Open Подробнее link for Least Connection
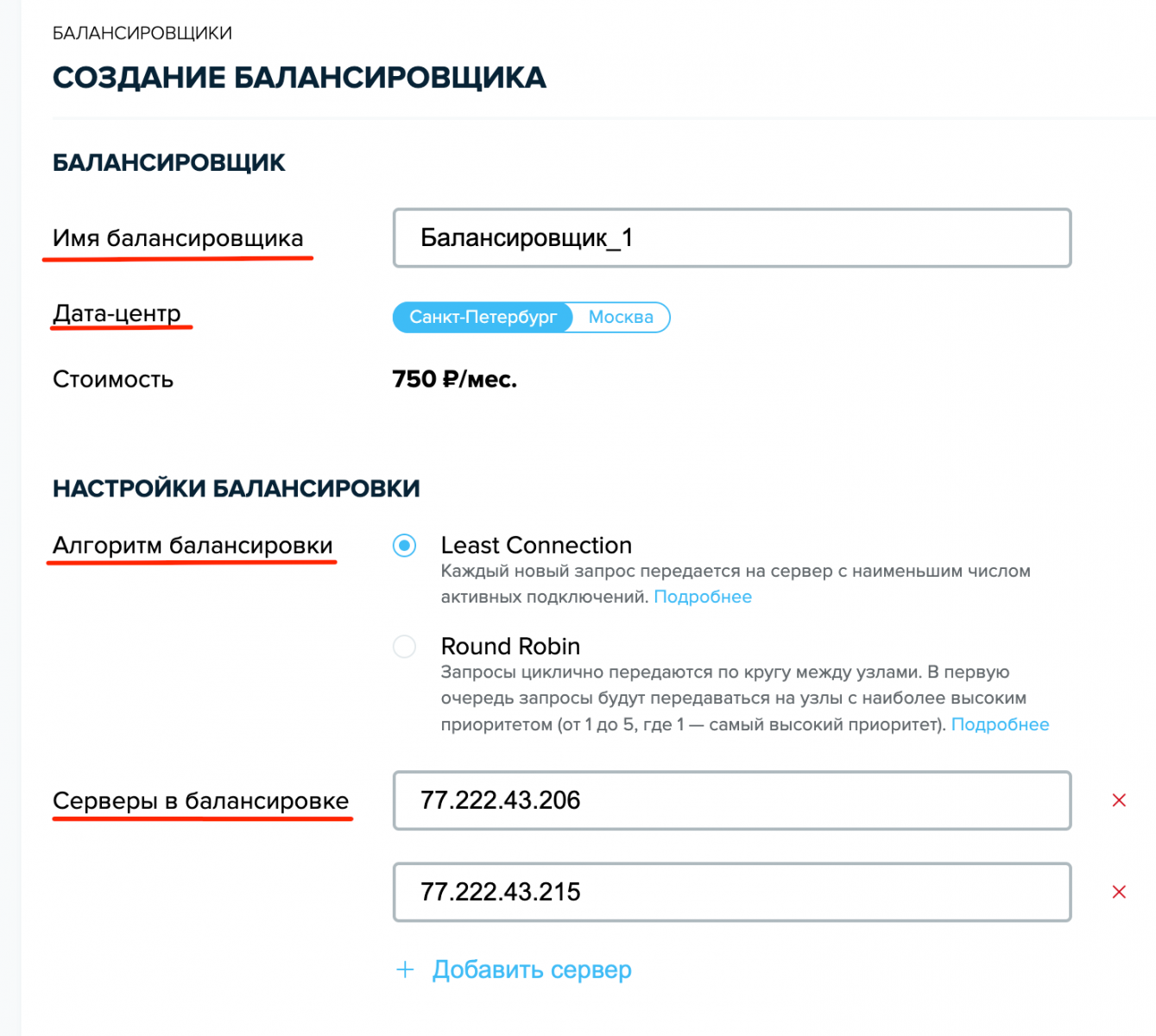The width and height of the screenshot is (1156, 1036). click(703, 597)
